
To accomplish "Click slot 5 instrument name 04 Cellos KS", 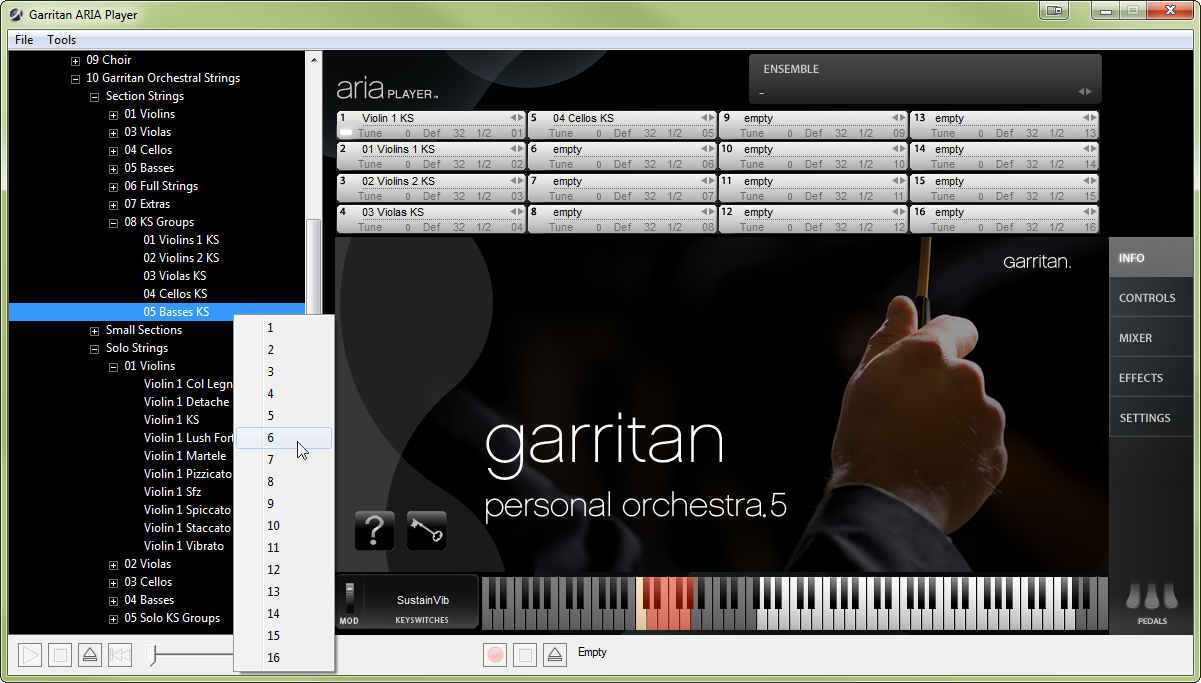I will click(583, 118).
